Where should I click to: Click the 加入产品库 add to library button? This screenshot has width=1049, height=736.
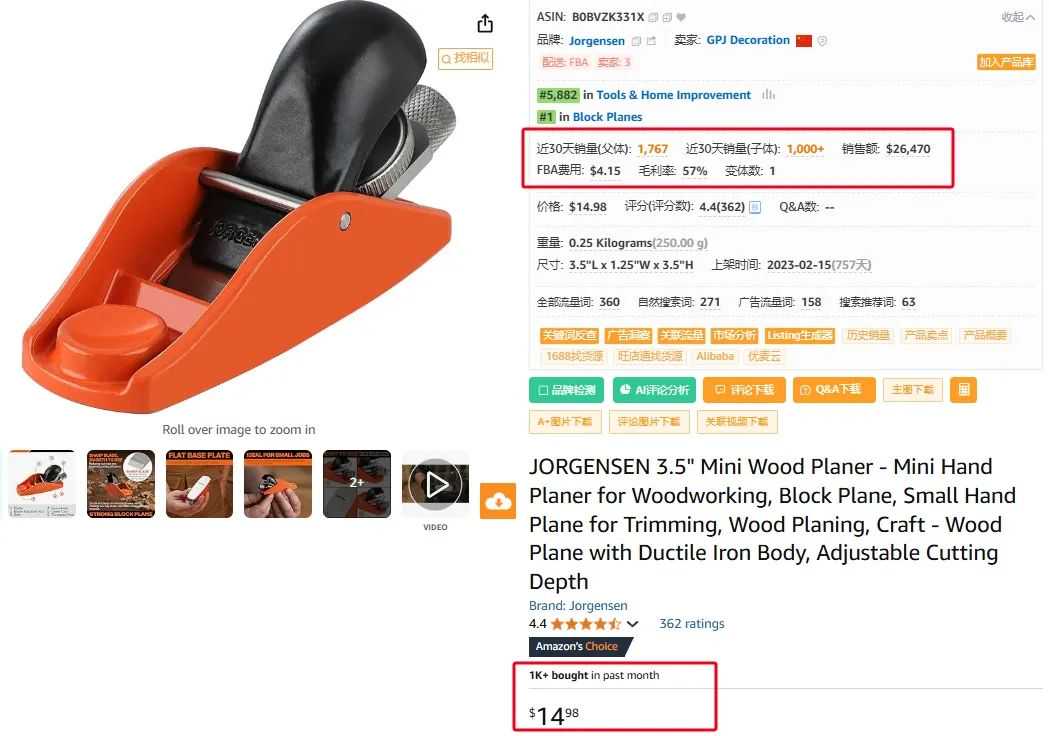[x=1006, y=62]
